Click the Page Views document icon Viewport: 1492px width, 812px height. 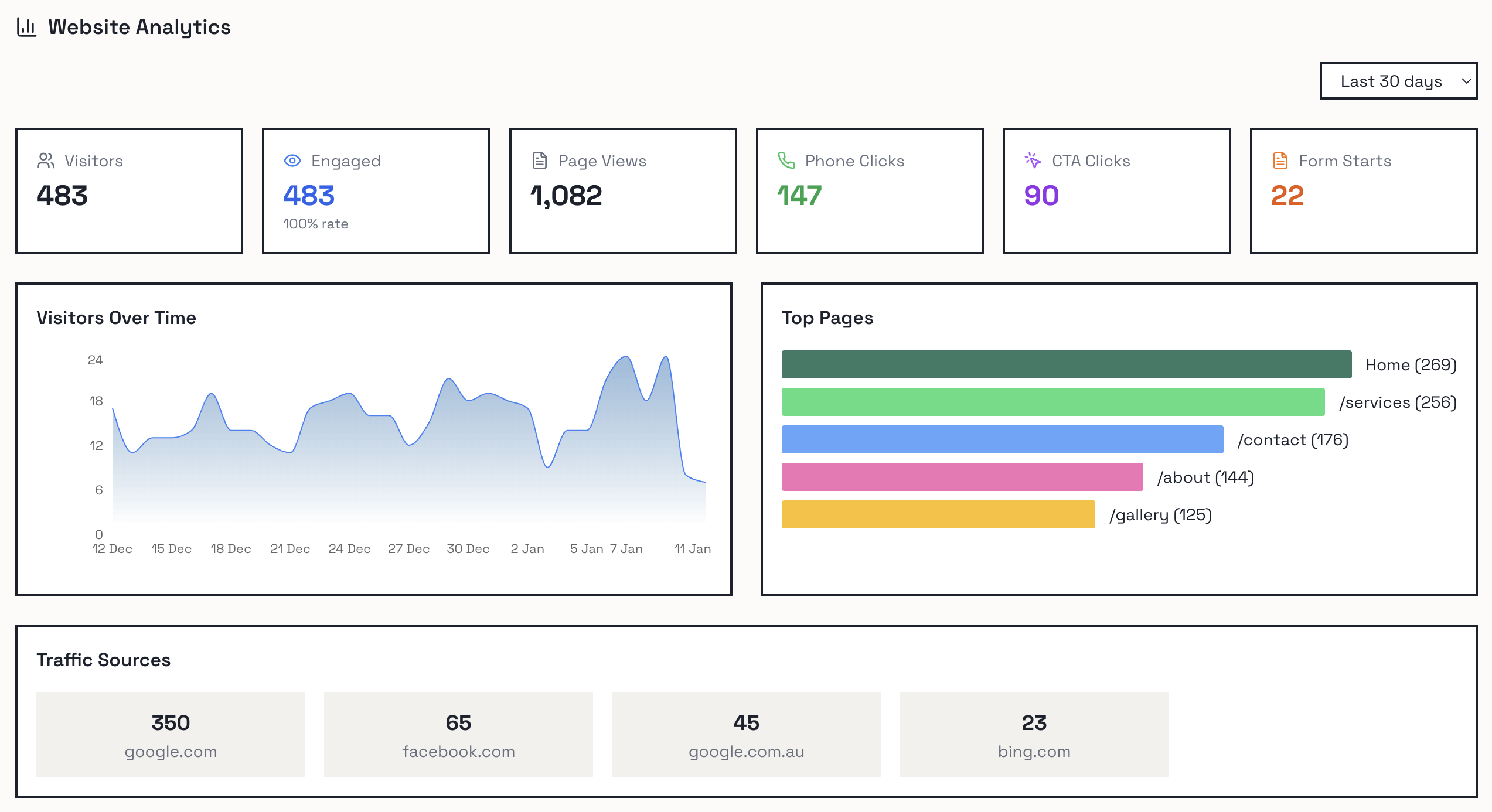pos(539,160)
